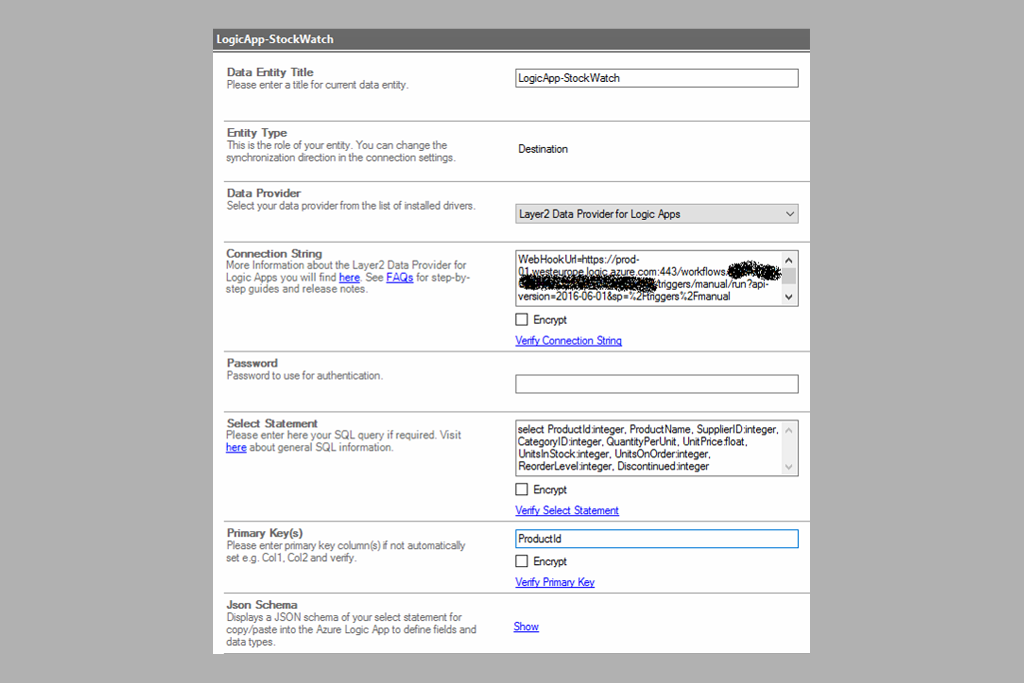The height and width of the screenshot is (683, 1024).
Task: Open the 'here' link for Logic Apps provider info
Action: (349, 277)
